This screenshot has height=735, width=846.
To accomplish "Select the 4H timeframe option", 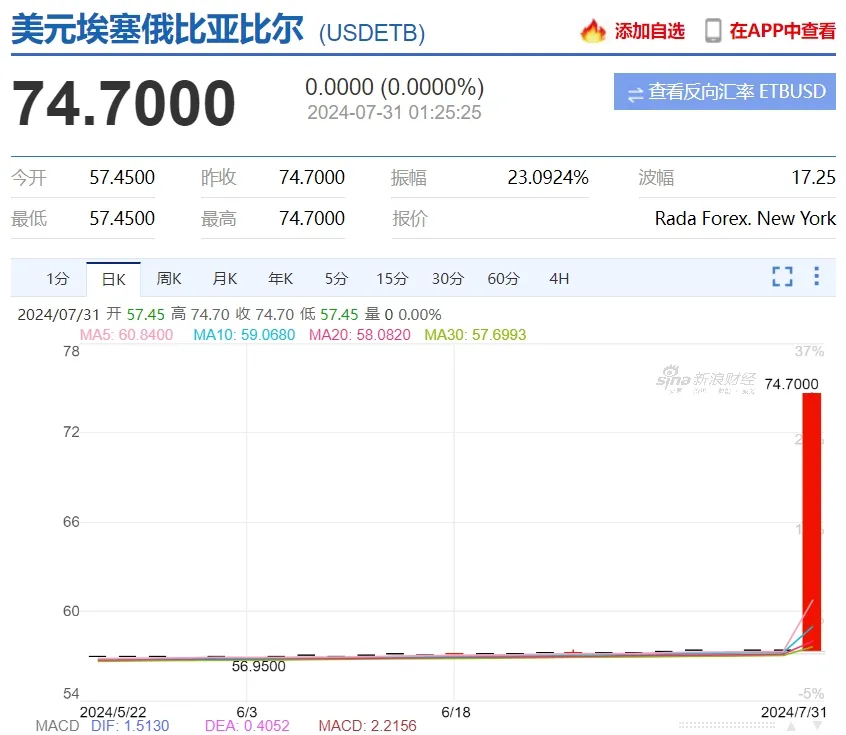I will click(x=558, y=278).
